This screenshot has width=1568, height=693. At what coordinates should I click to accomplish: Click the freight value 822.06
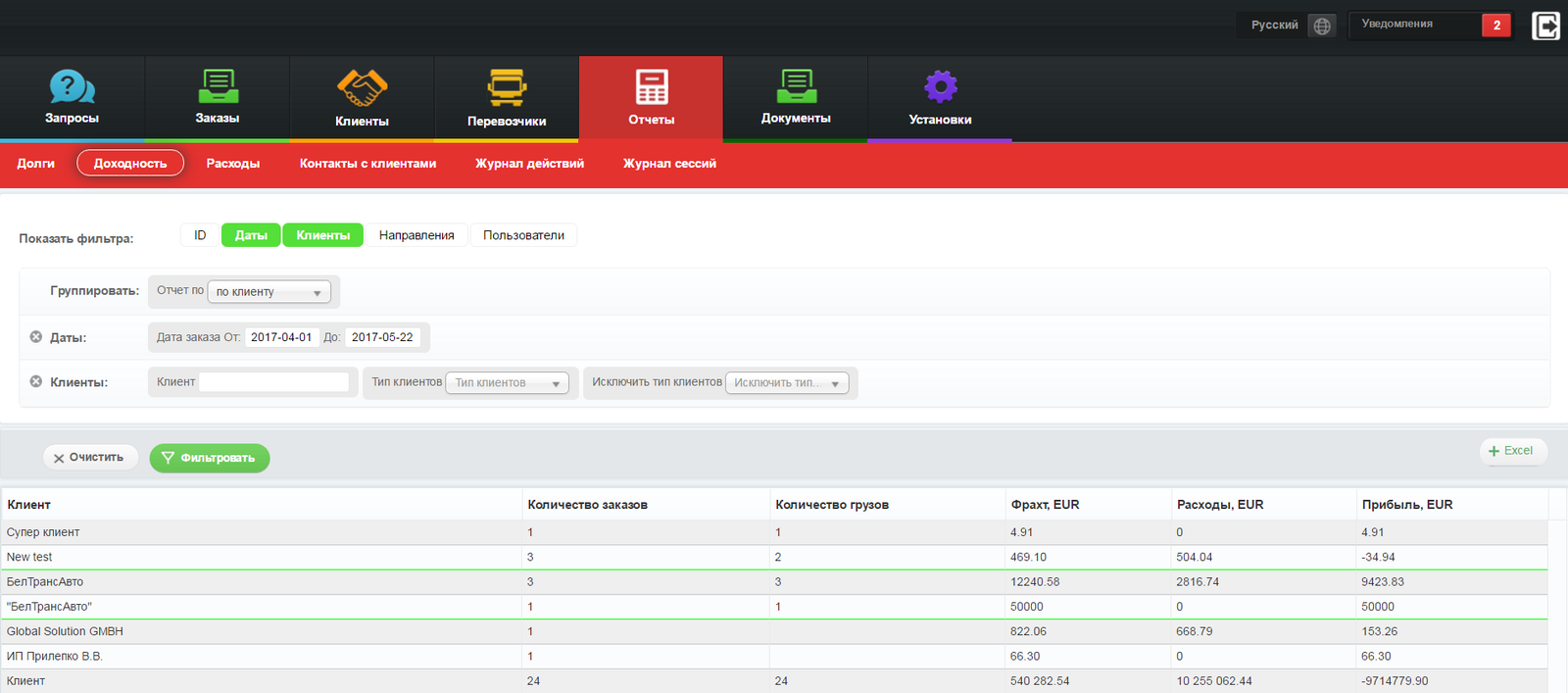(1028, 631)
